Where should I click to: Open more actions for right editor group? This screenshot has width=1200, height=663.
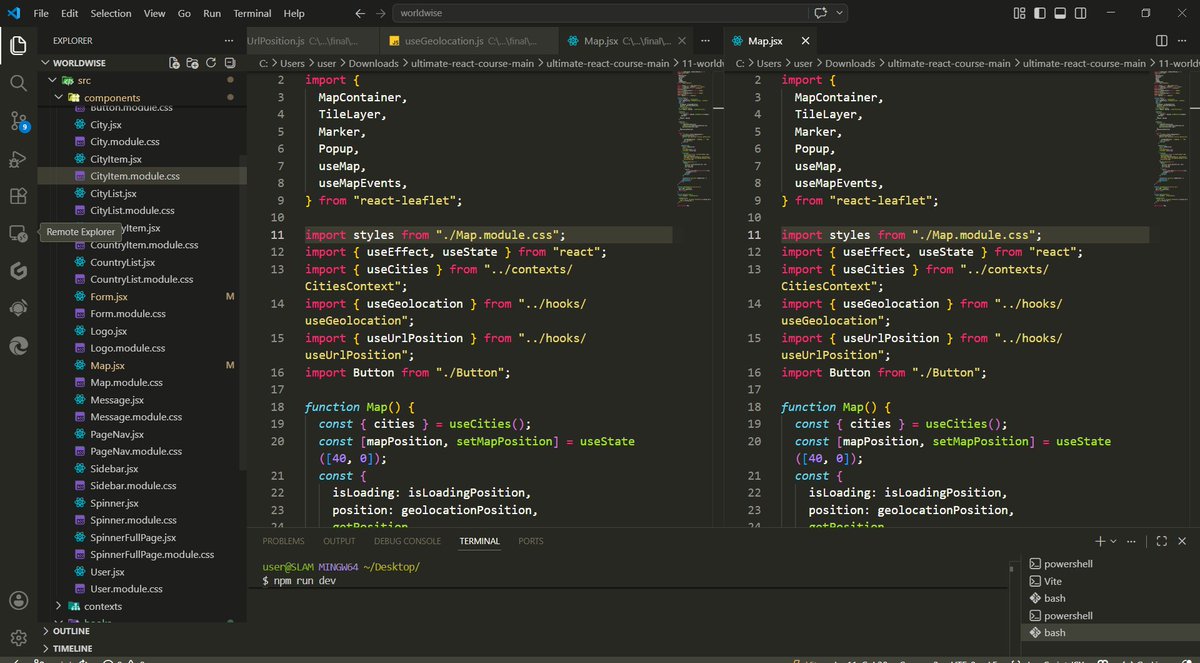tap(1182, 41)
